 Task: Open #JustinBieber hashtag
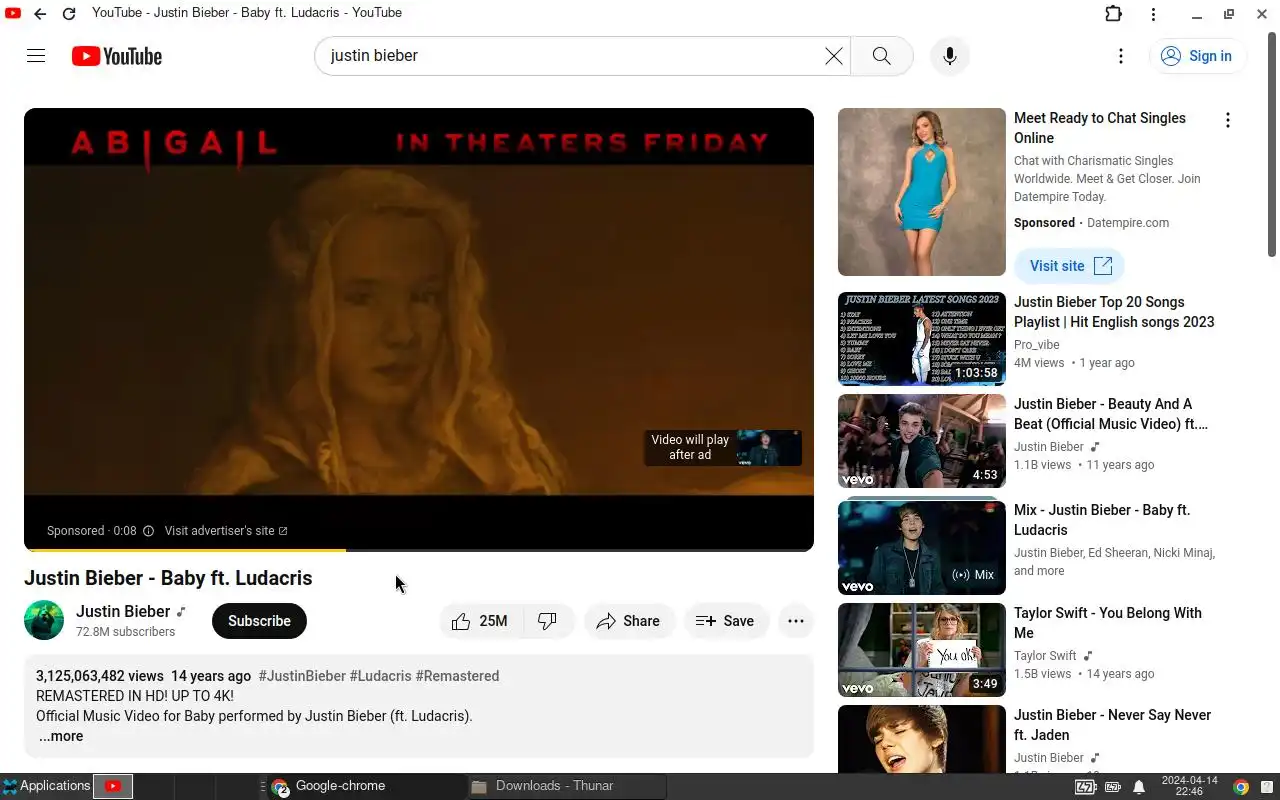tap(302, 676)
